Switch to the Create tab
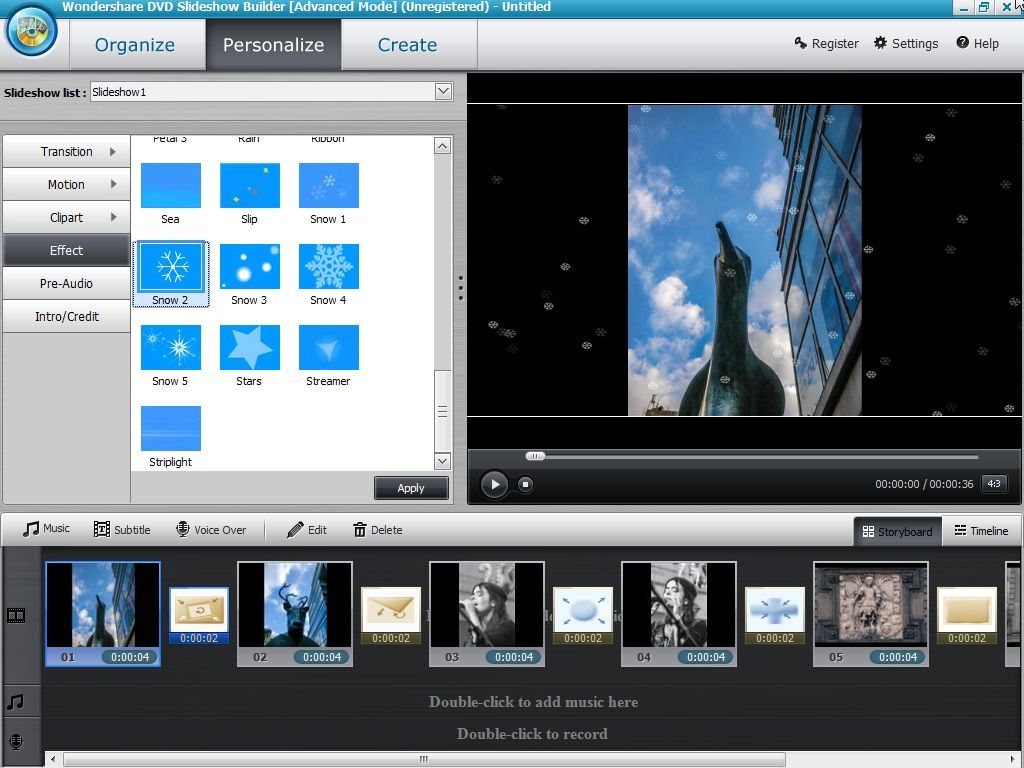1024x768 pixels. coord(407,44)
